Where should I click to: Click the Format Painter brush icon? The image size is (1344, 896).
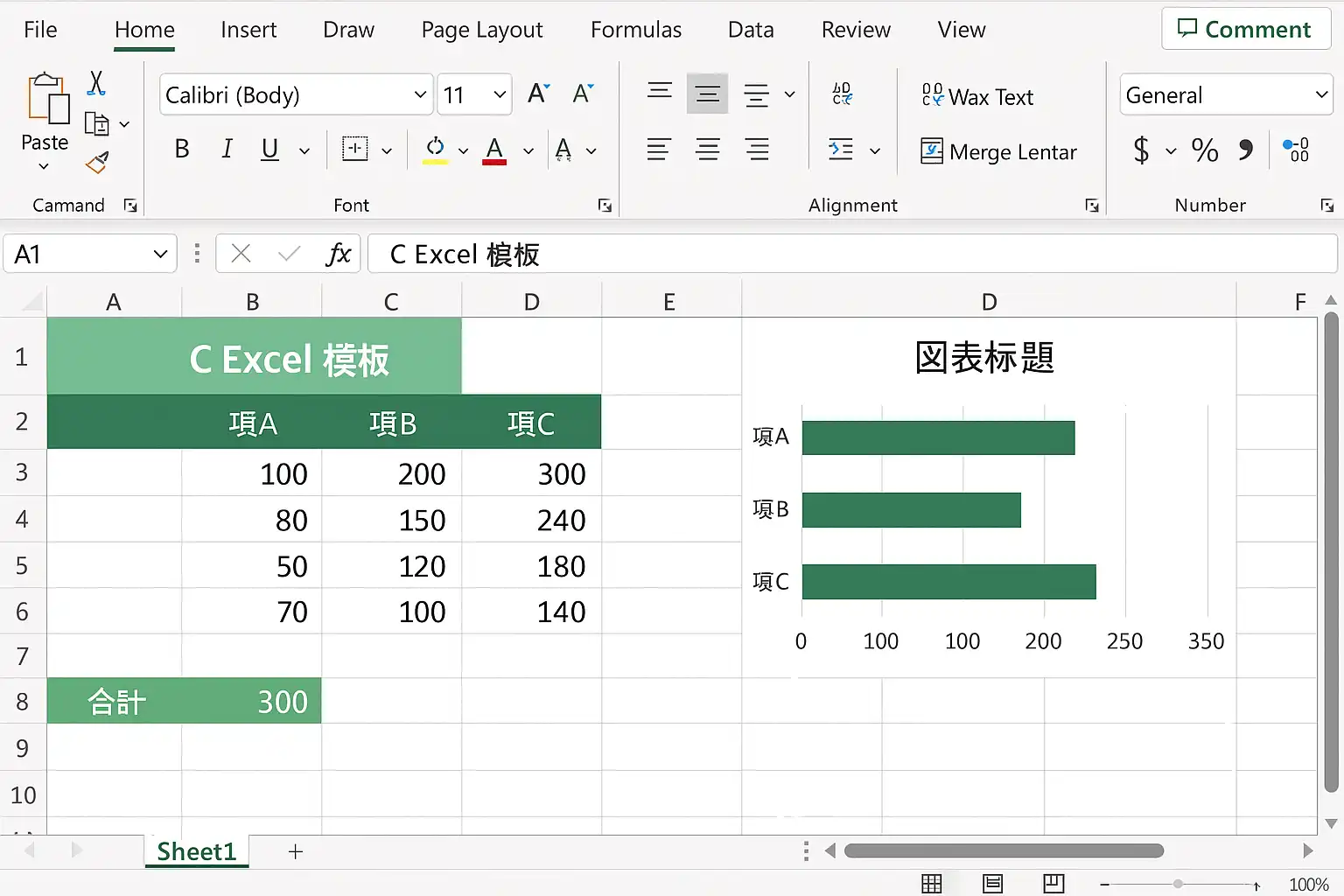(x=97, y=163)
